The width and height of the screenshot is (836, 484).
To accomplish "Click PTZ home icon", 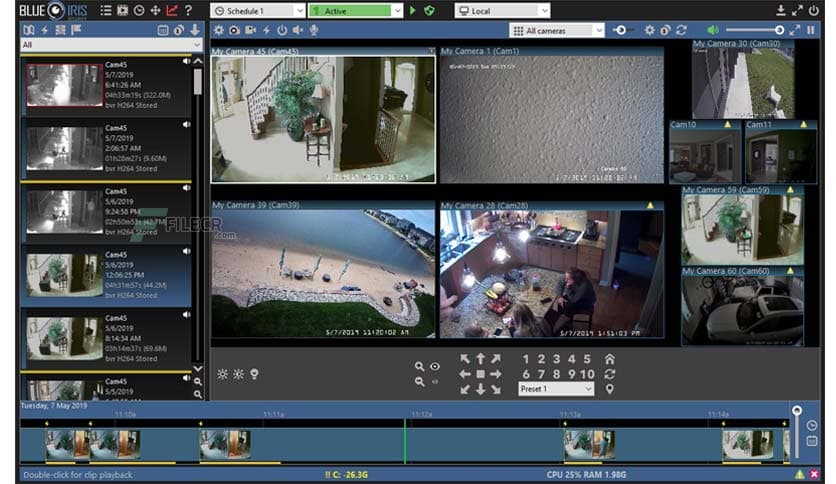I will click(609, 359).
